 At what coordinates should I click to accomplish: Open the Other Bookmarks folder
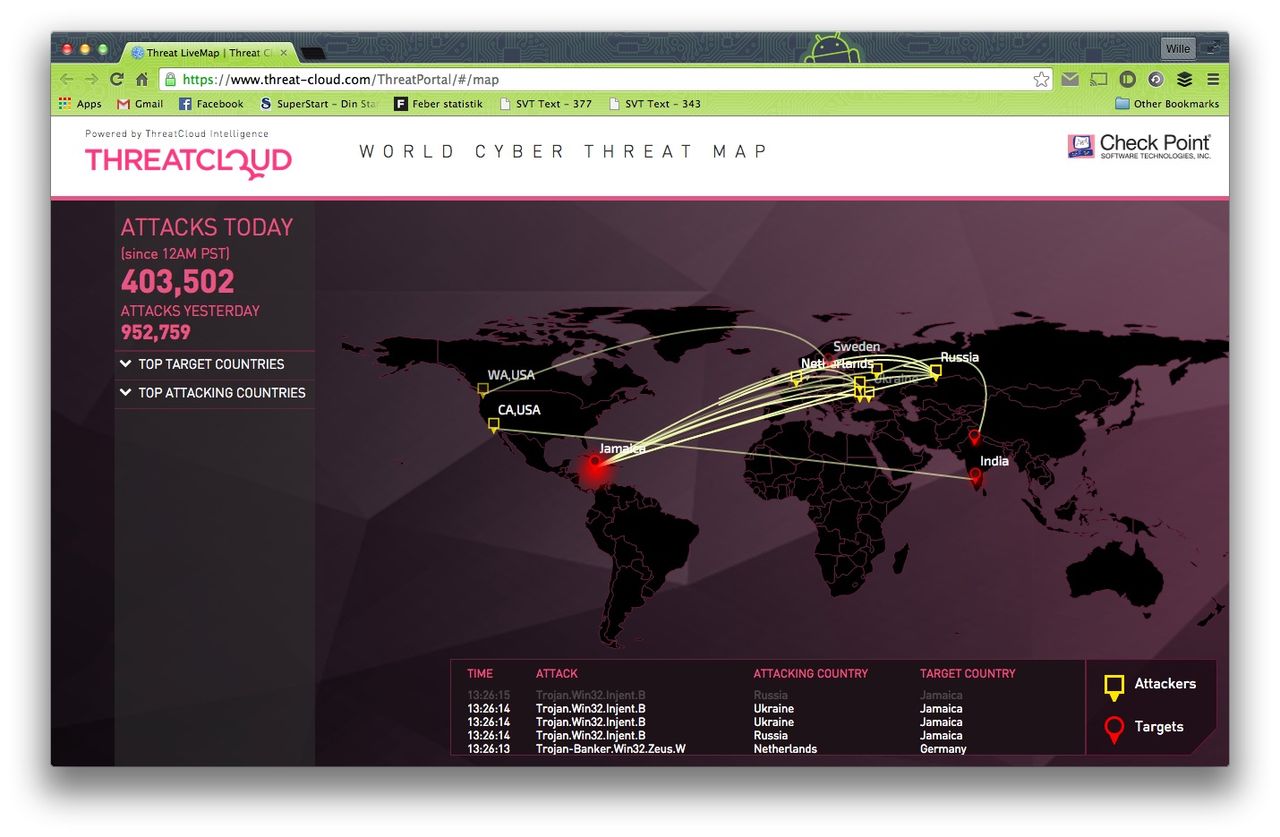(1167, 104)
